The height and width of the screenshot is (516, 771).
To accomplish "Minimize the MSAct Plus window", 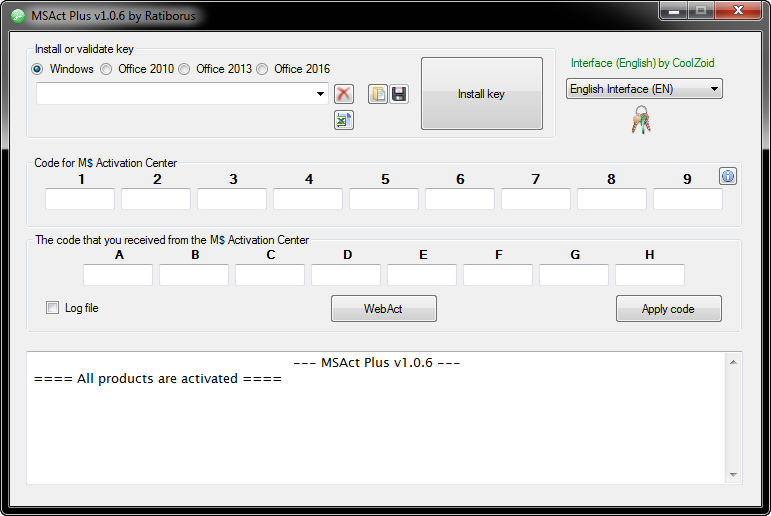I will [x=674, y=11].
